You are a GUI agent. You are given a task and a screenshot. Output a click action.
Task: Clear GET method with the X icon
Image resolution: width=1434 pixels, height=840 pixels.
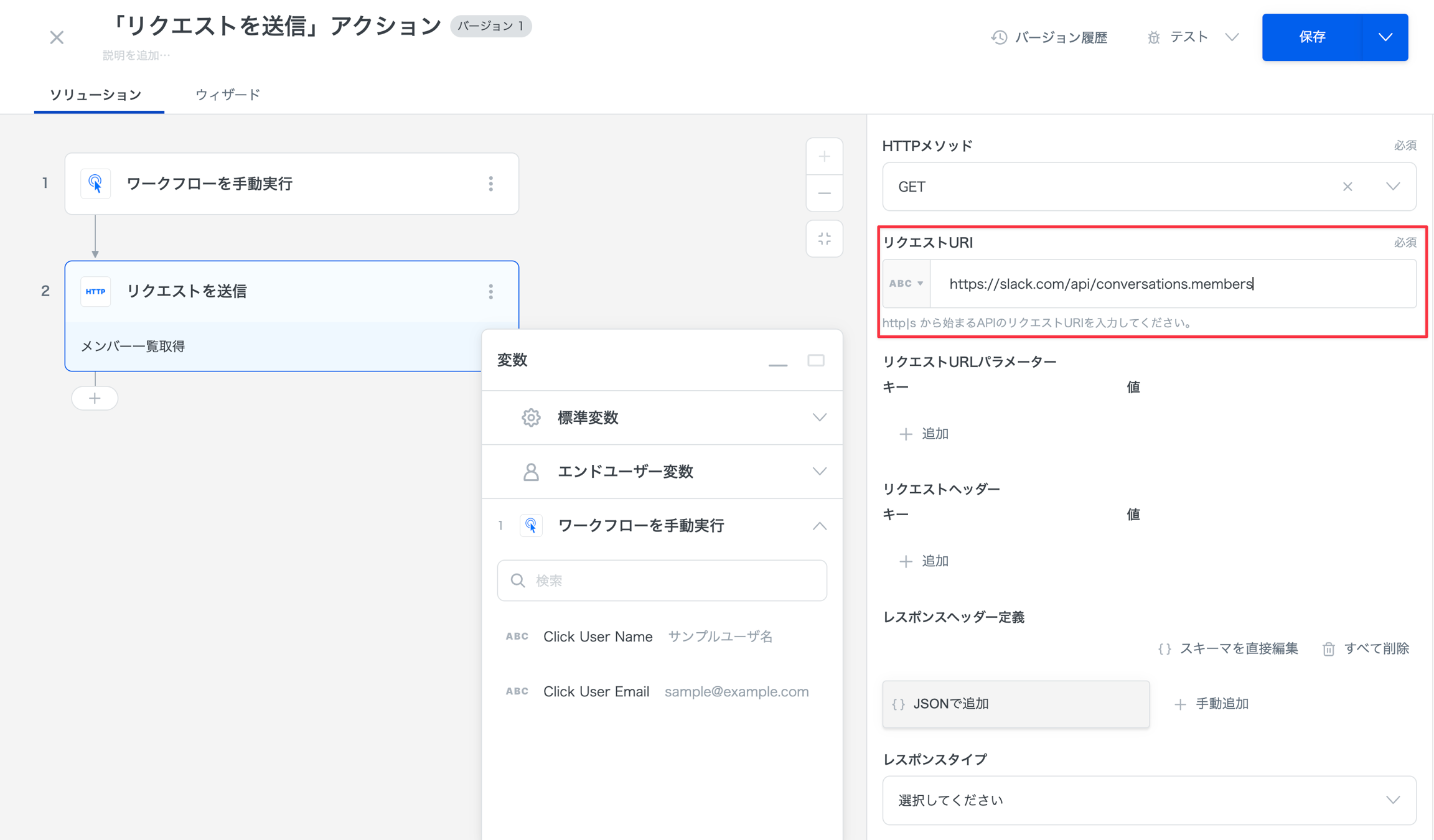1347,186
